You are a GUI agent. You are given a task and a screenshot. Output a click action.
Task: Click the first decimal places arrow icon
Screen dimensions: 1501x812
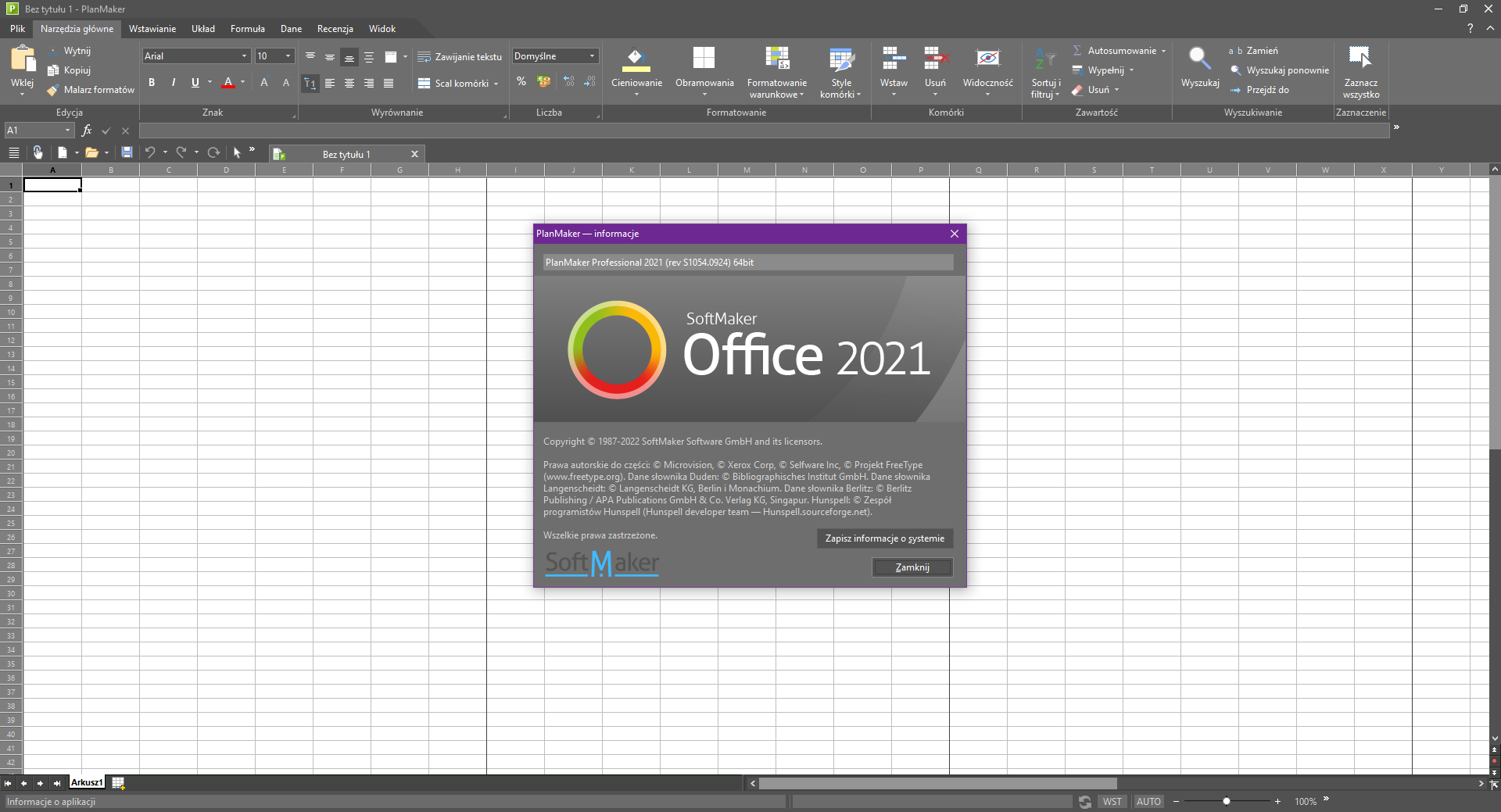click(568, 81)
